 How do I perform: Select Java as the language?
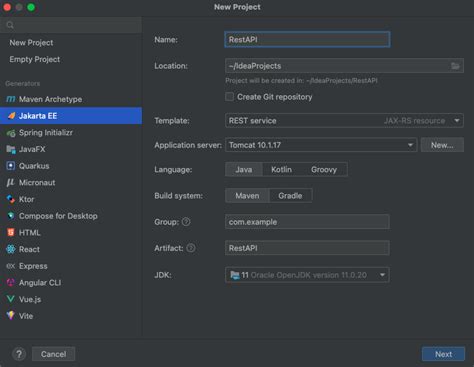(x=244, y=169)
